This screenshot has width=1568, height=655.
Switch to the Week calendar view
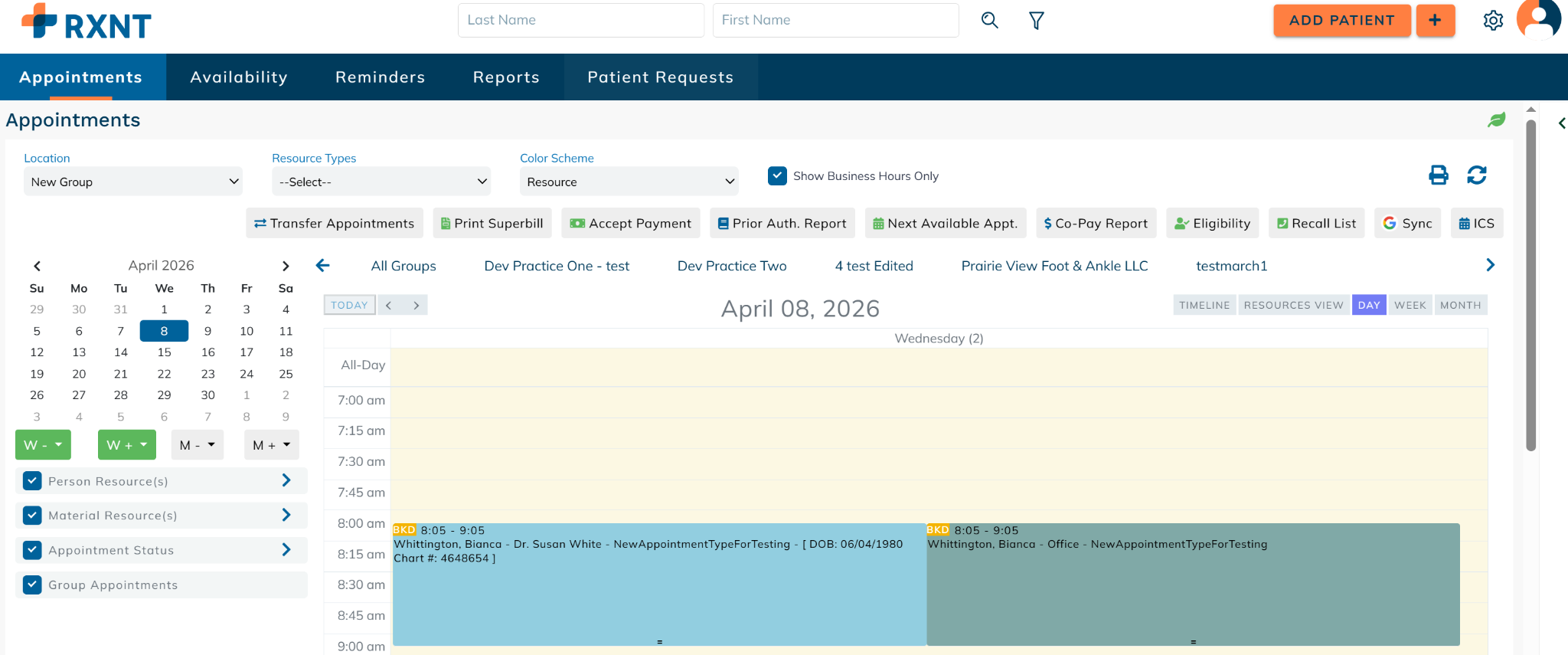(1410, 305)
